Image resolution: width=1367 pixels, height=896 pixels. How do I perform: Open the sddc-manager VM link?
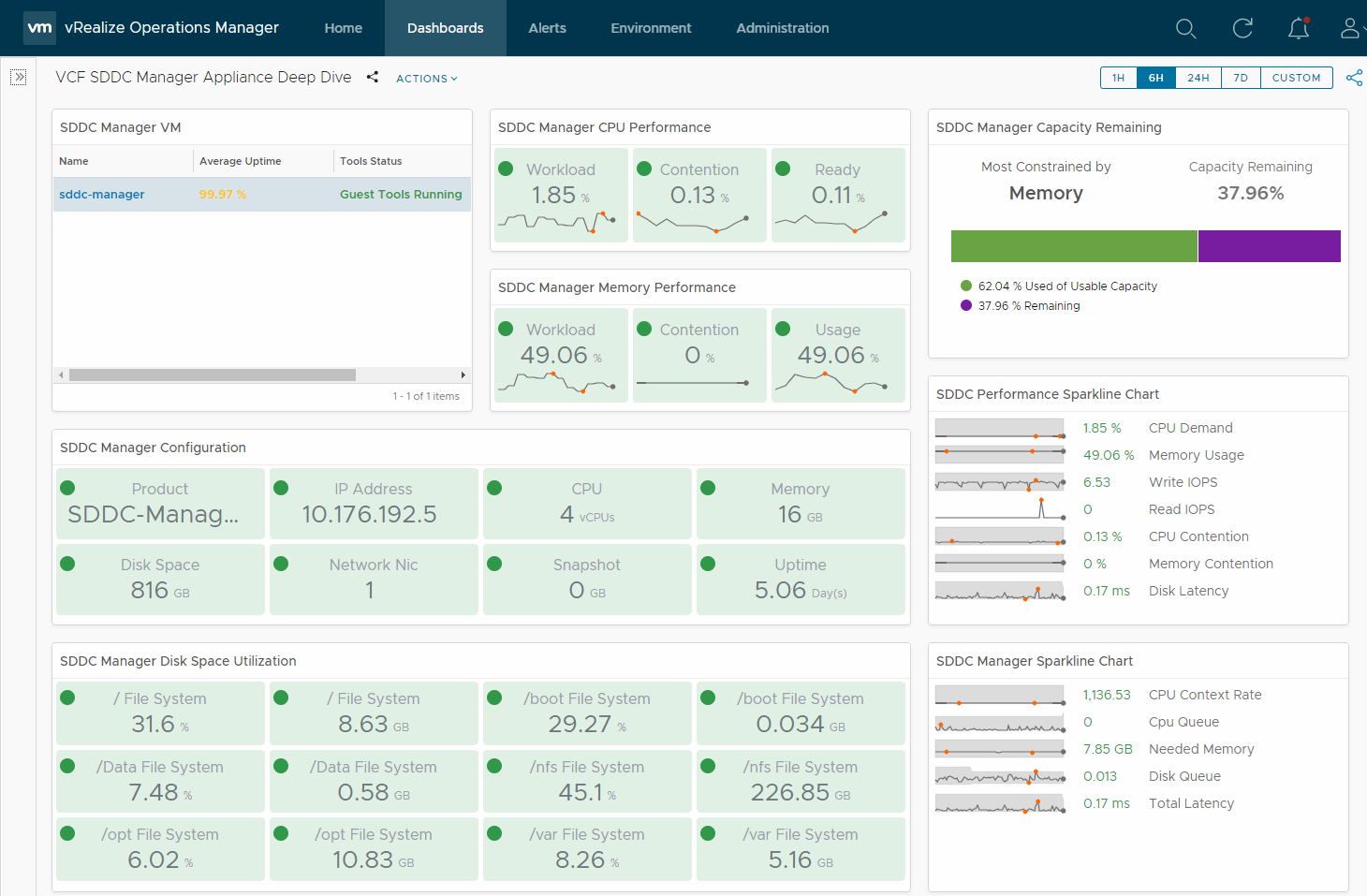coord(102,195)
